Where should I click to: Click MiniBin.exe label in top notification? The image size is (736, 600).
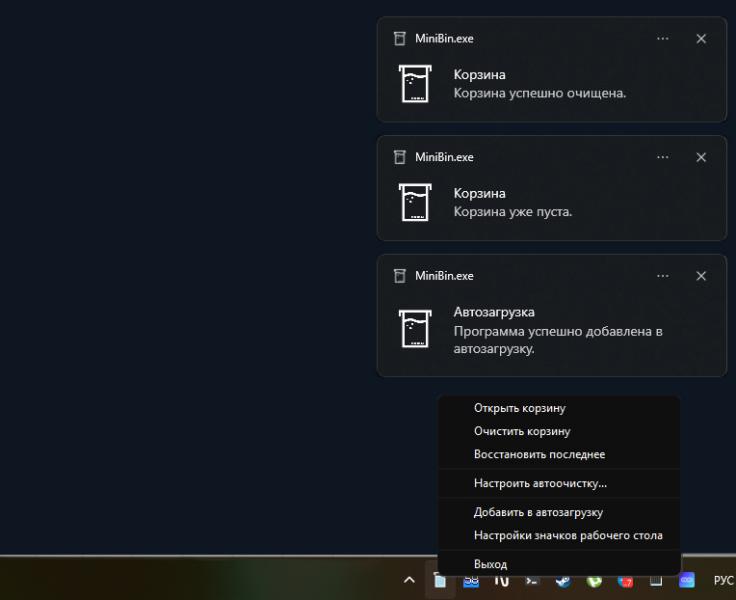pos(444,38)
